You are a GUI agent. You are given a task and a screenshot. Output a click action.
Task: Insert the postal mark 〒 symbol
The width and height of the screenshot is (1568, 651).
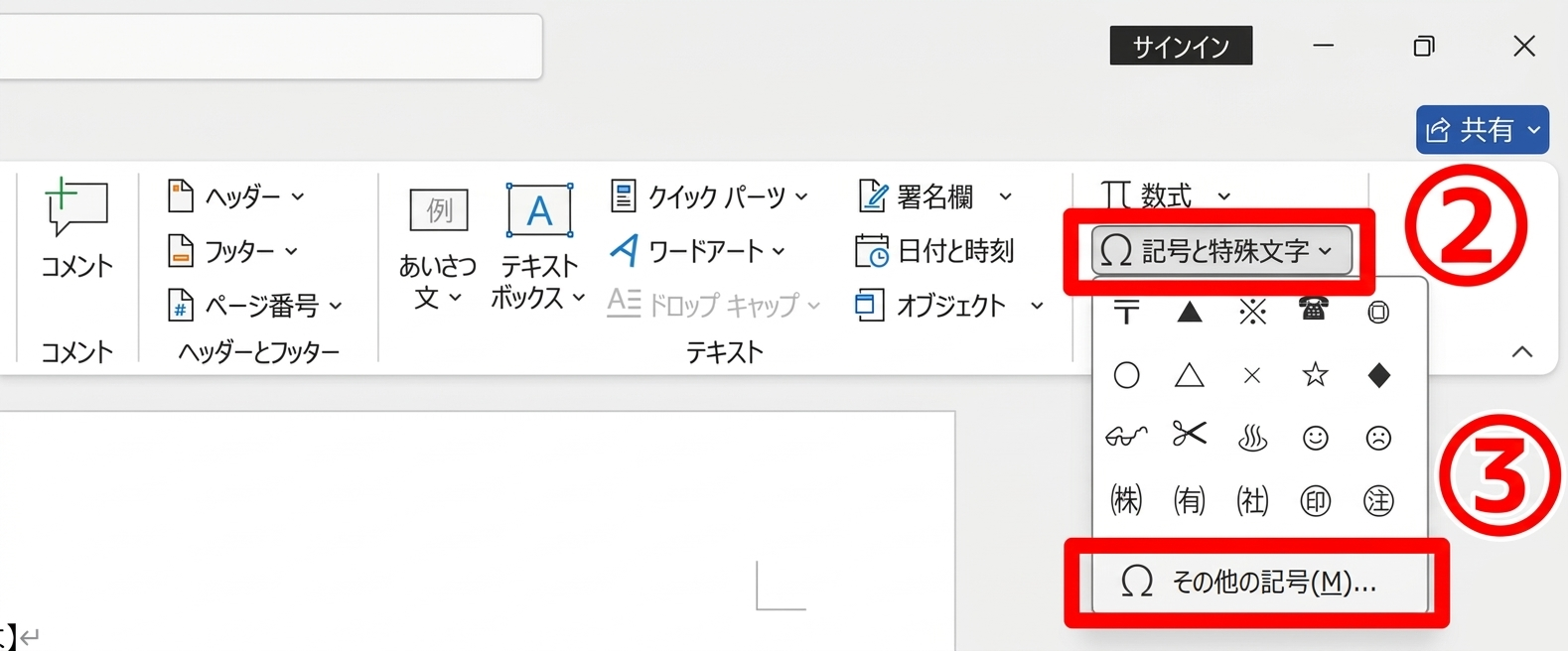click(1126, 312)
